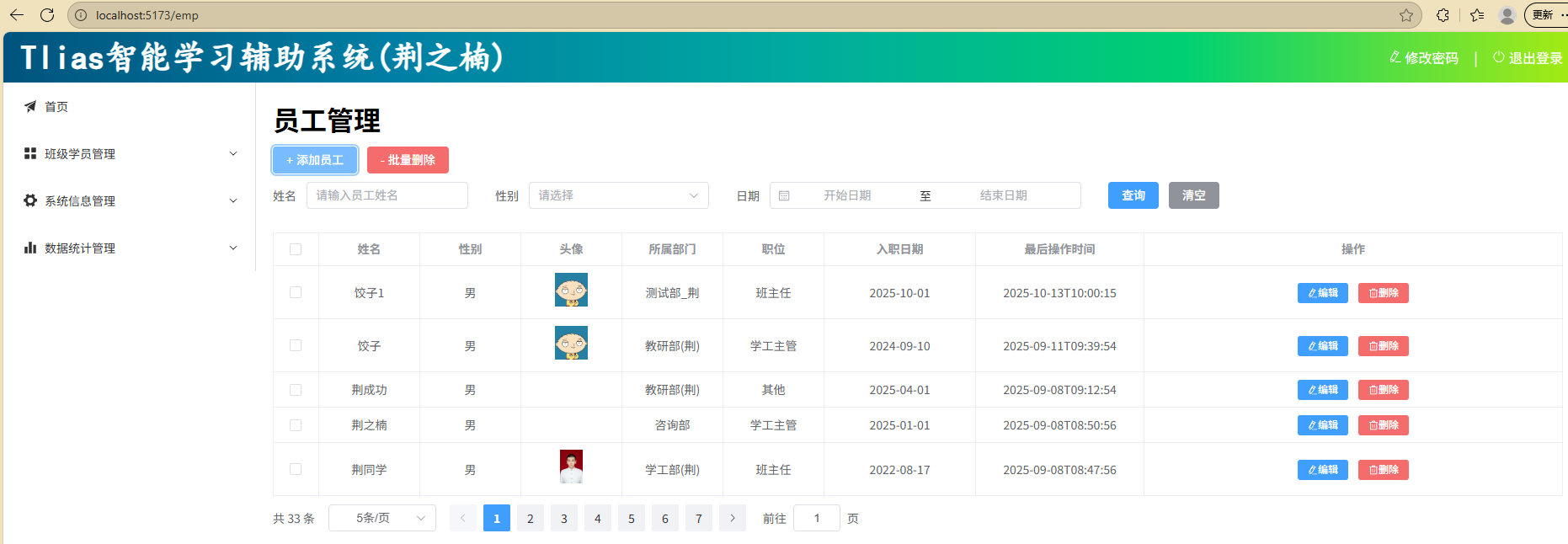Open the 性别 gender dropdown
The image size is (1568, 544).
[x=618, y=195]
